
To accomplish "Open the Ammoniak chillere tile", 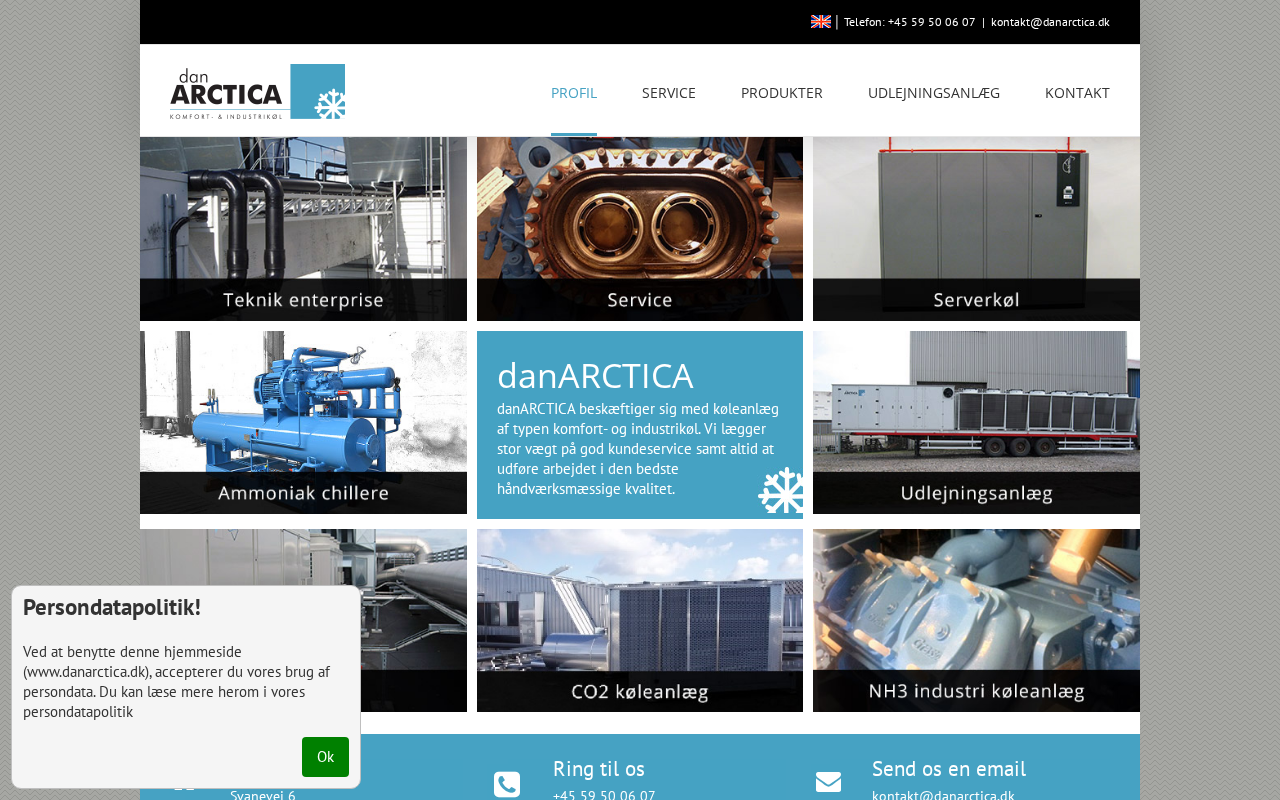I will 303,423.
